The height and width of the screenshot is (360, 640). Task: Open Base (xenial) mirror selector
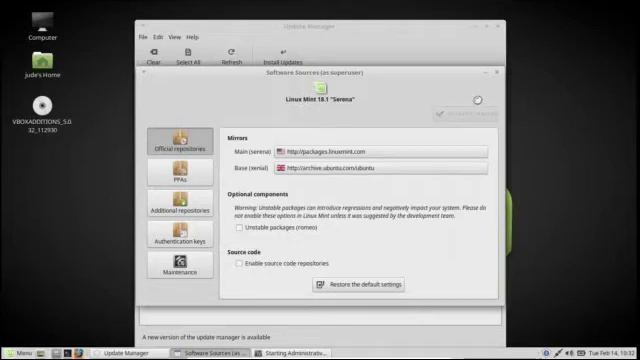click(x=381, y=168)
